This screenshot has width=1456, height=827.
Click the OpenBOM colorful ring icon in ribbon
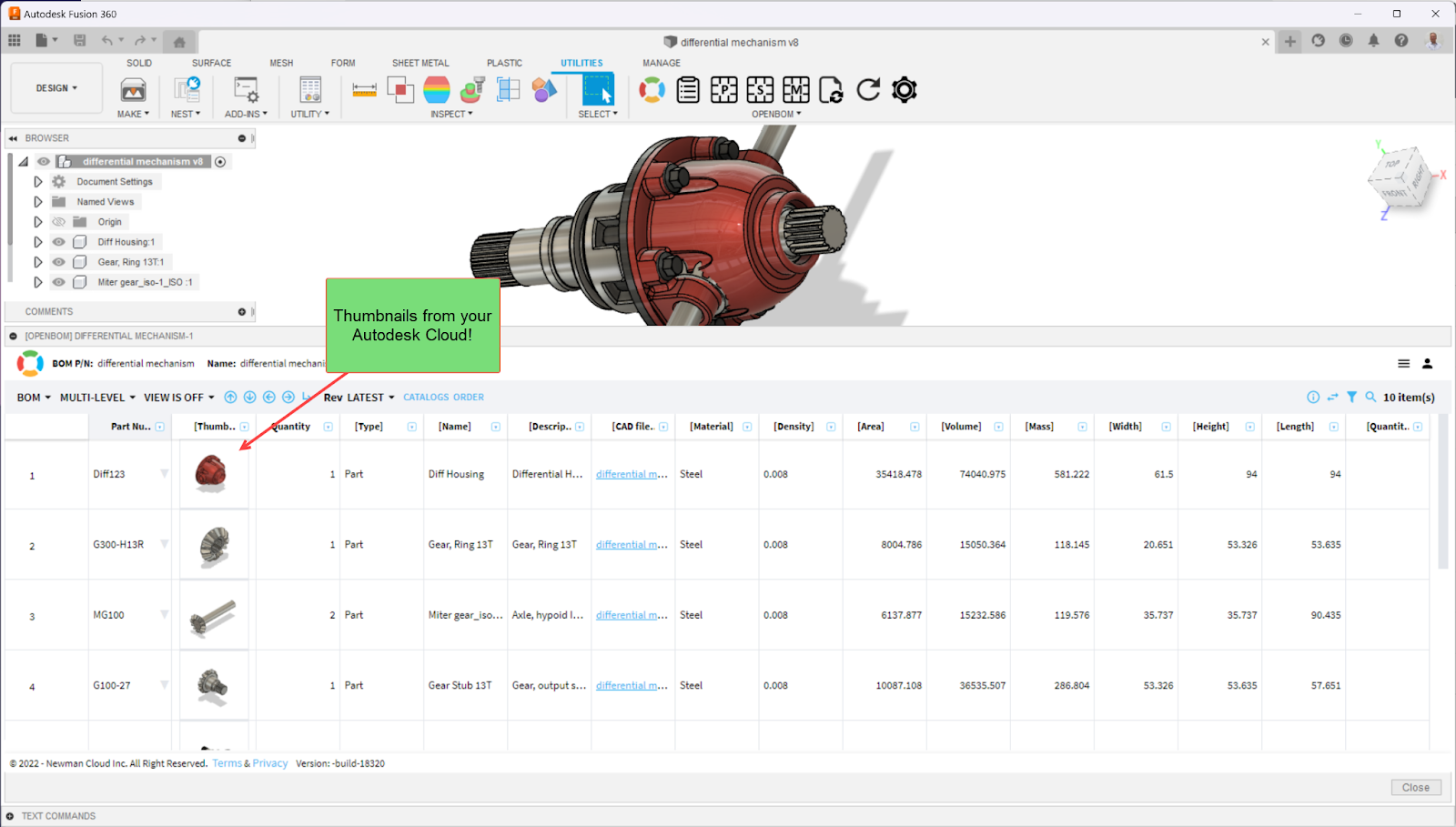click(x=652, y=89)
